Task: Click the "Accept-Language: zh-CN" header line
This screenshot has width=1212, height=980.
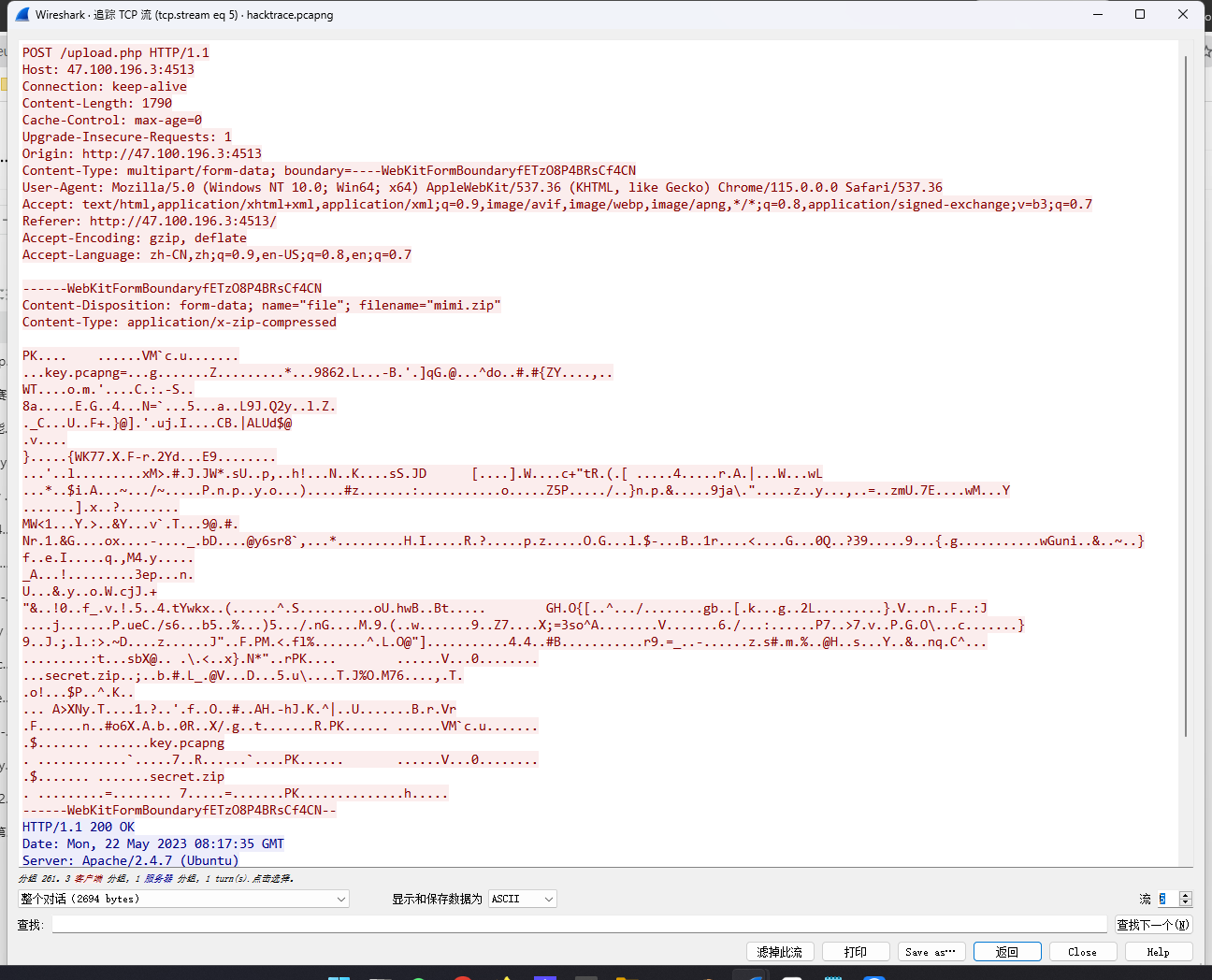Action: pos(217,254)
